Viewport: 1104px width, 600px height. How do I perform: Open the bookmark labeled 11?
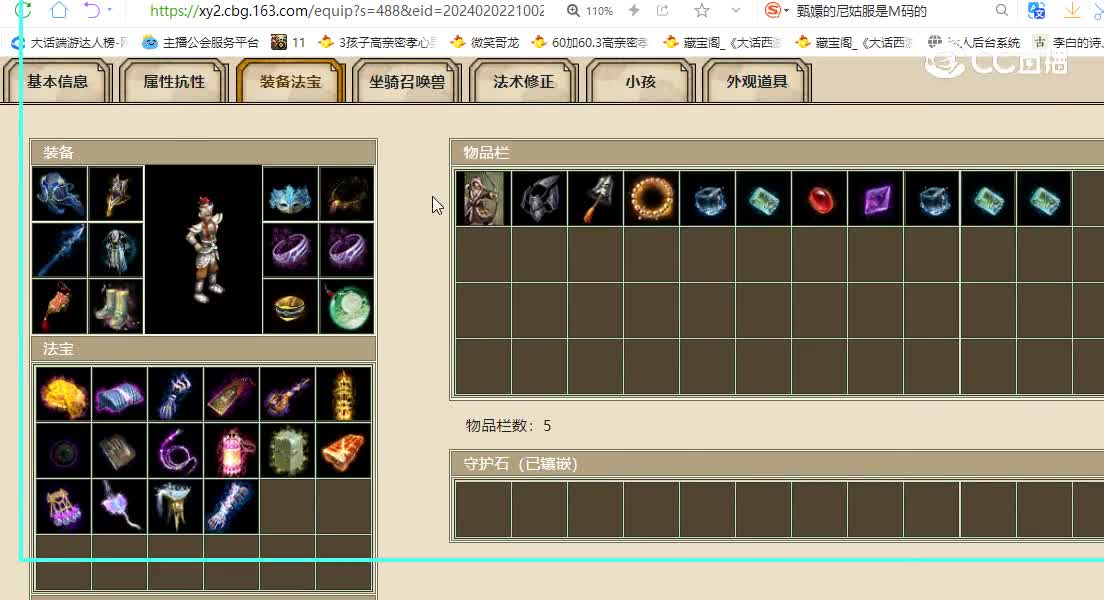point(289,42)
